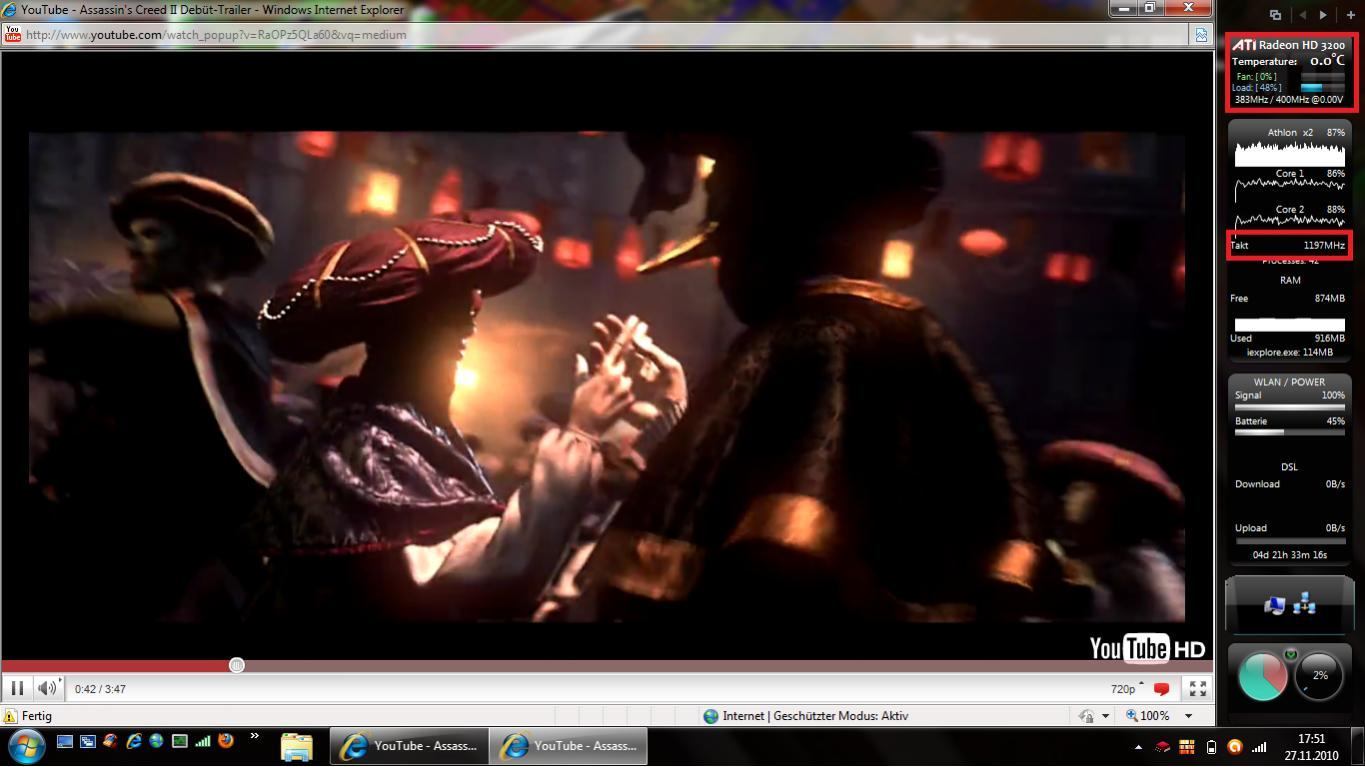Open the firewall brick tray icon
1365x767 pixels.
(x=1187, y=747)
